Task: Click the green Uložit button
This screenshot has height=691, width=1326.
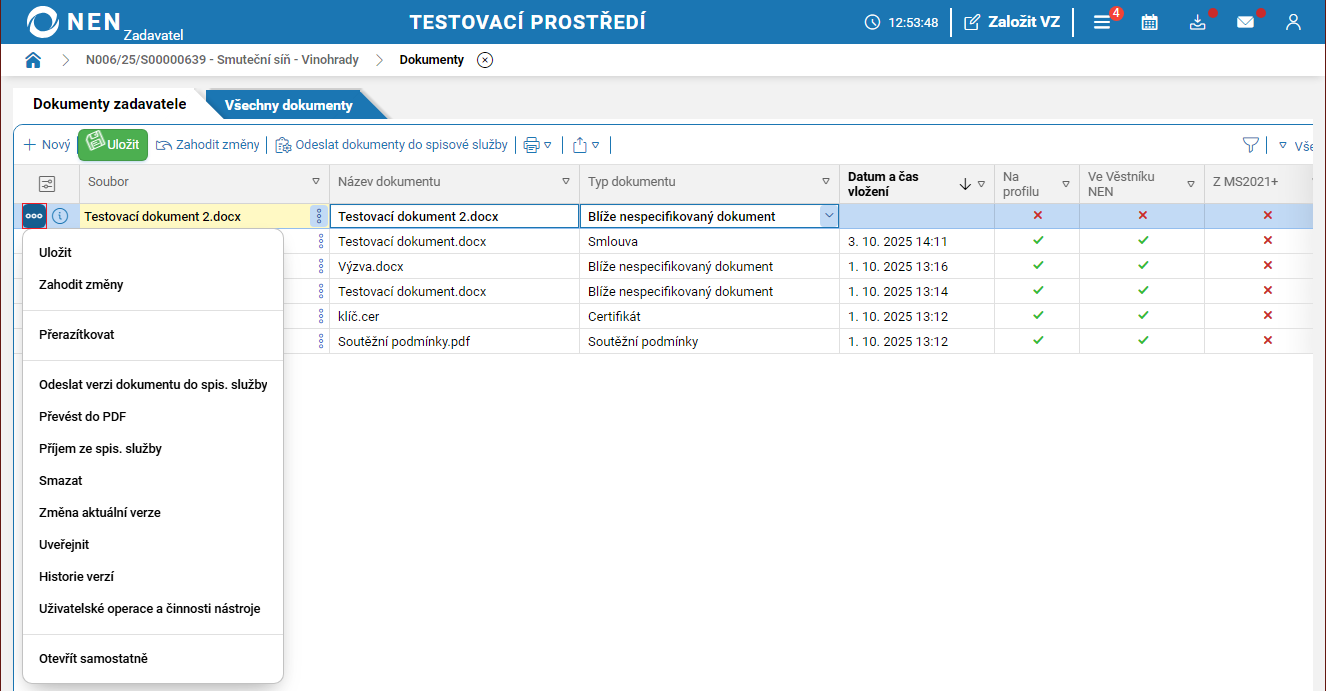Action: click(113, 145)
